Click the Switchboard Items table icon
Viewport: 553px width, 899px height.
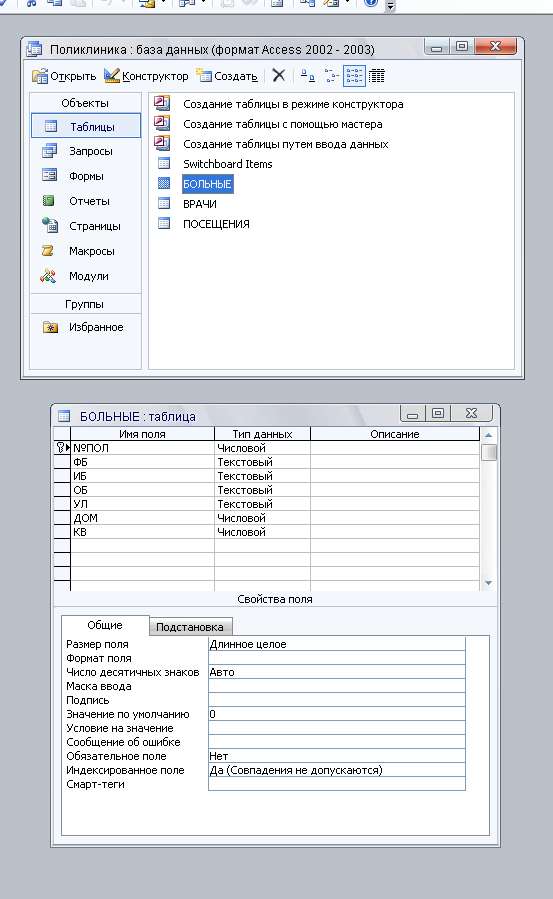tap(164, 163)
